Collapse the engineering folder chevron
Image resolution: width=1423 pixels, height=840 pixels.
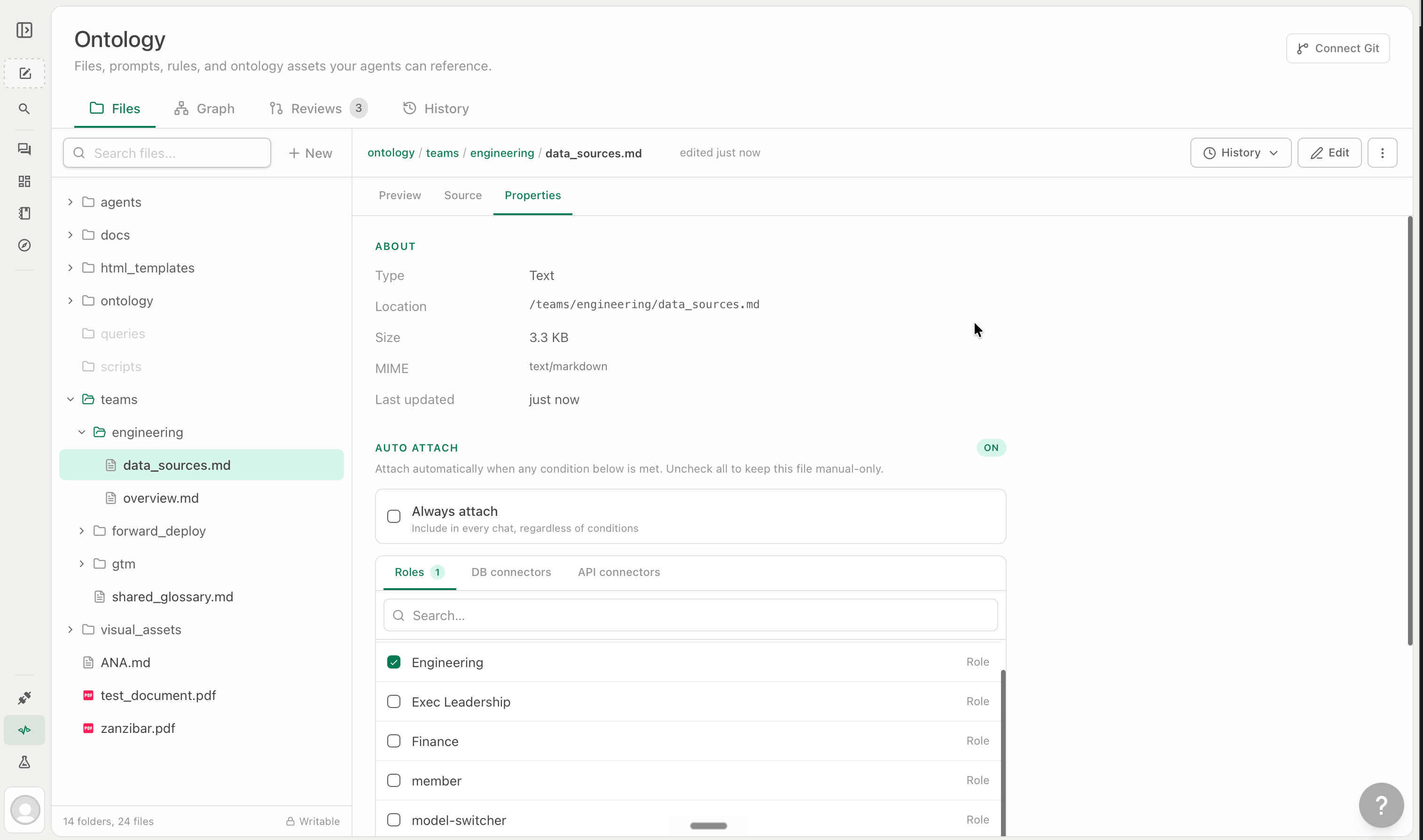(x=81, y=433)
